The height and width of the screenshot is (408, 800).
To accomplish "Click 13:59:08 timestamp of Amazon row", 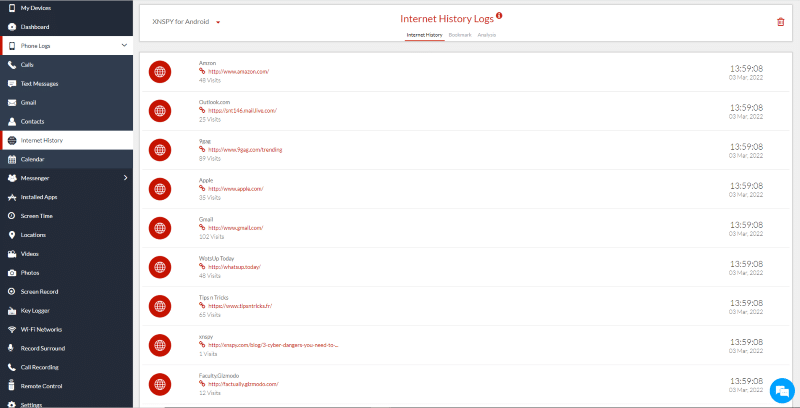I will [746, 68].
